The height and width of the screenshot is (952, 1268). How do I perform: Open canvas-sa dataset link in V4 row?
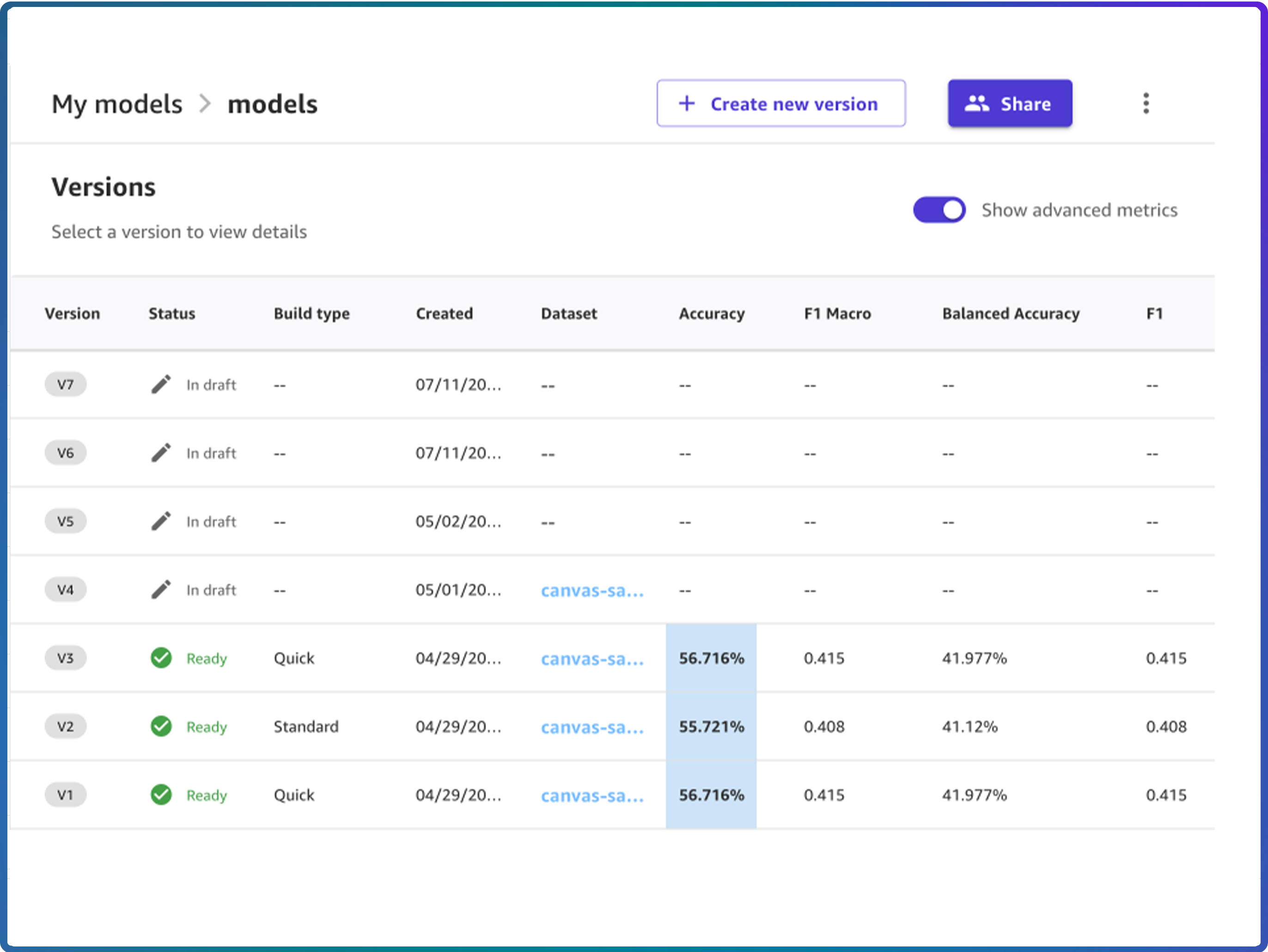click(x=592, y=590)
